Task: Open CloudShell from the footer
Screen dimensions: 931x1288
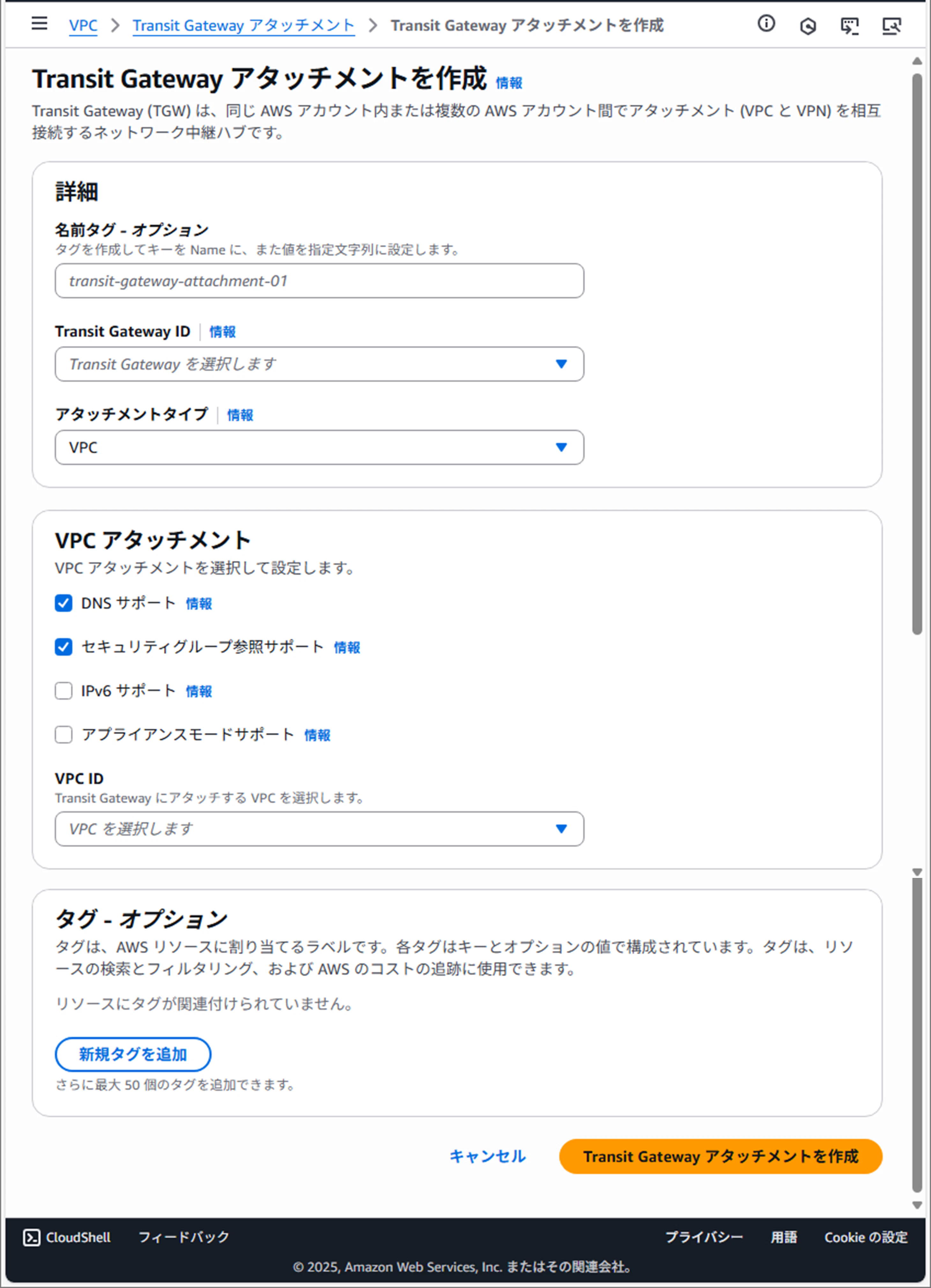Action: pyautogui.click(x=67, y=1238)
